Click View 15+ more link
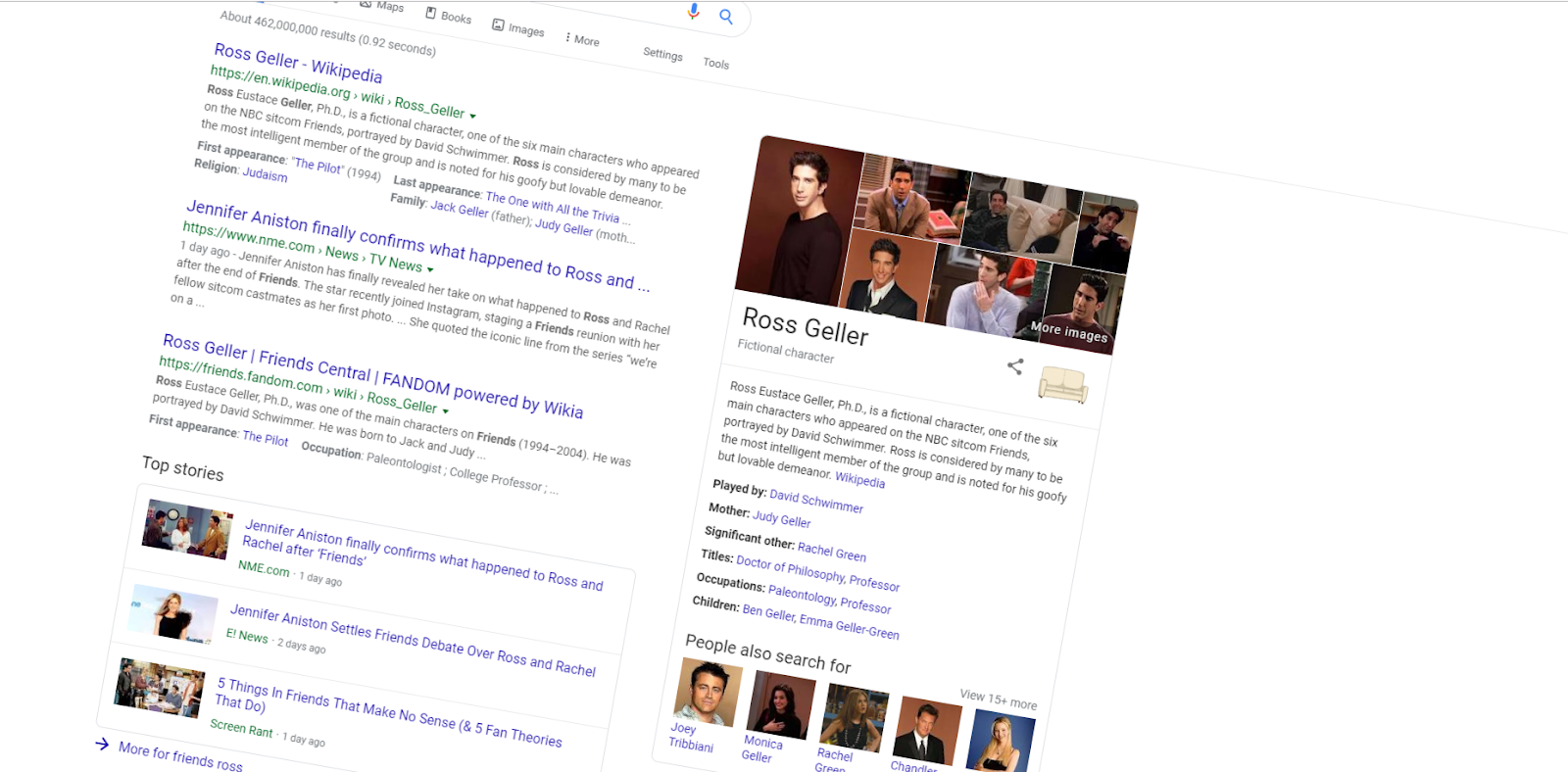 [x=998, y=699]
